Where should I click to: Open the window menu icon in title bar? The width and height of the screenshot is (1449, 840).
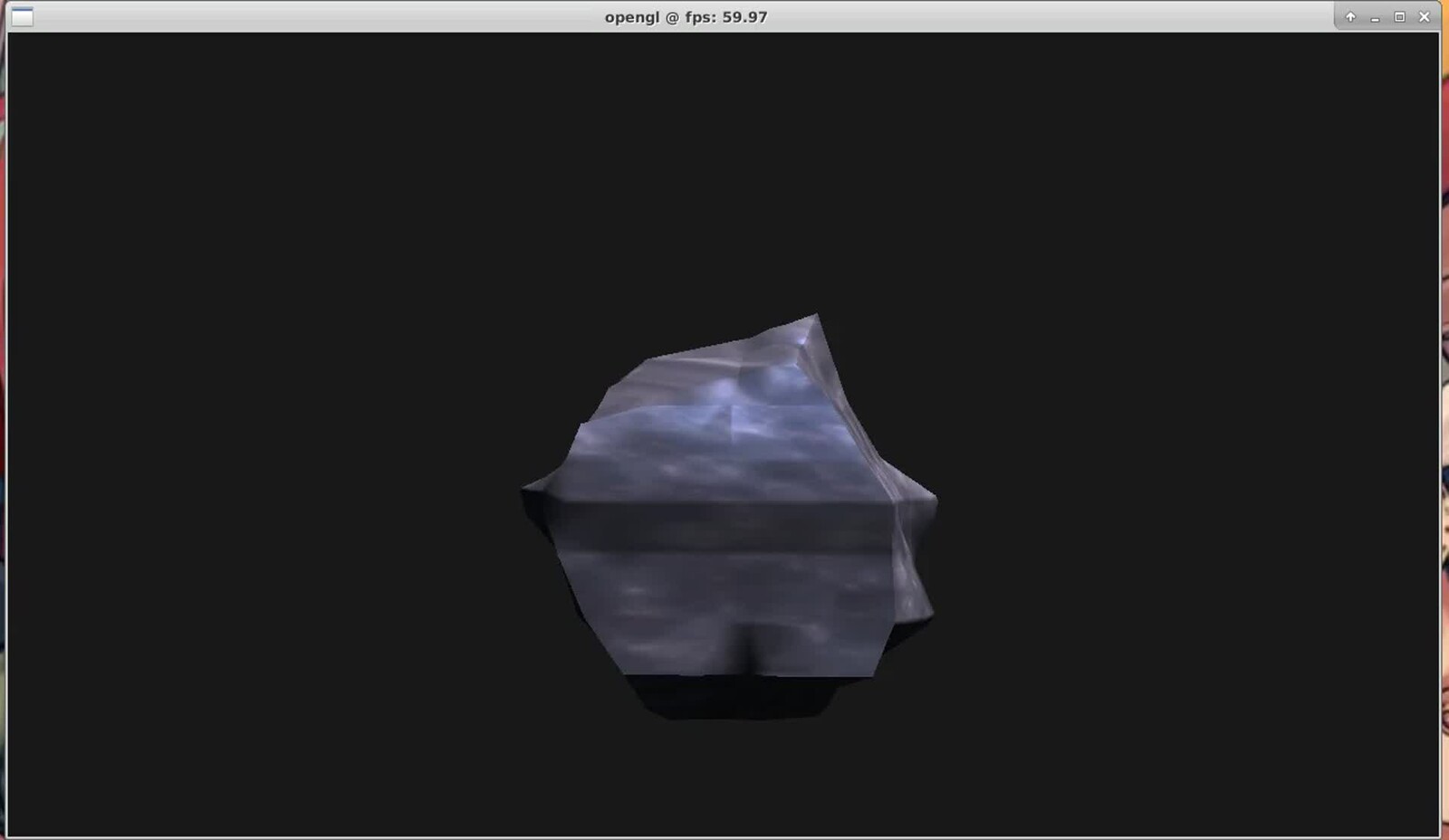tap(22, 16)
